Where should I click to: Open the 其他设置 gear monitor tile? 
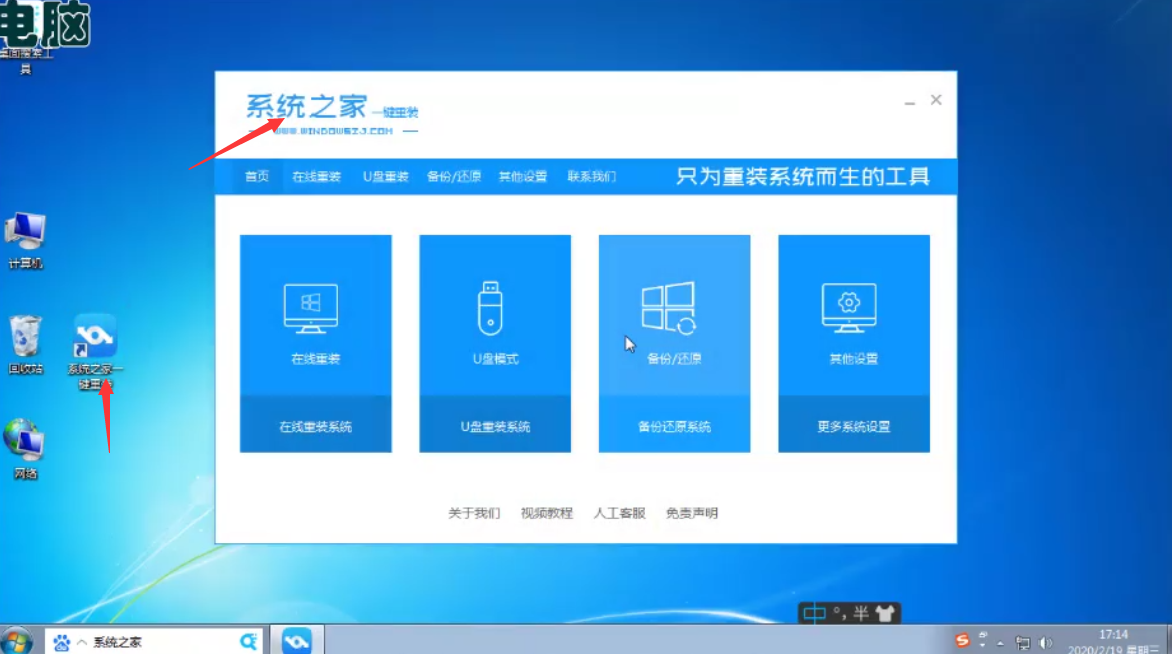coord(854,315)
